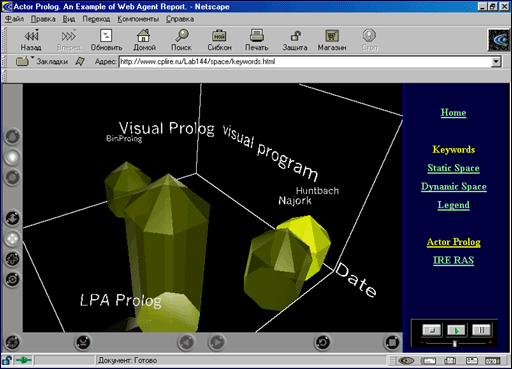Open the Закладки bookmarks dropdown
Screen dimensions: 512x369
click(x=42, y=61)
